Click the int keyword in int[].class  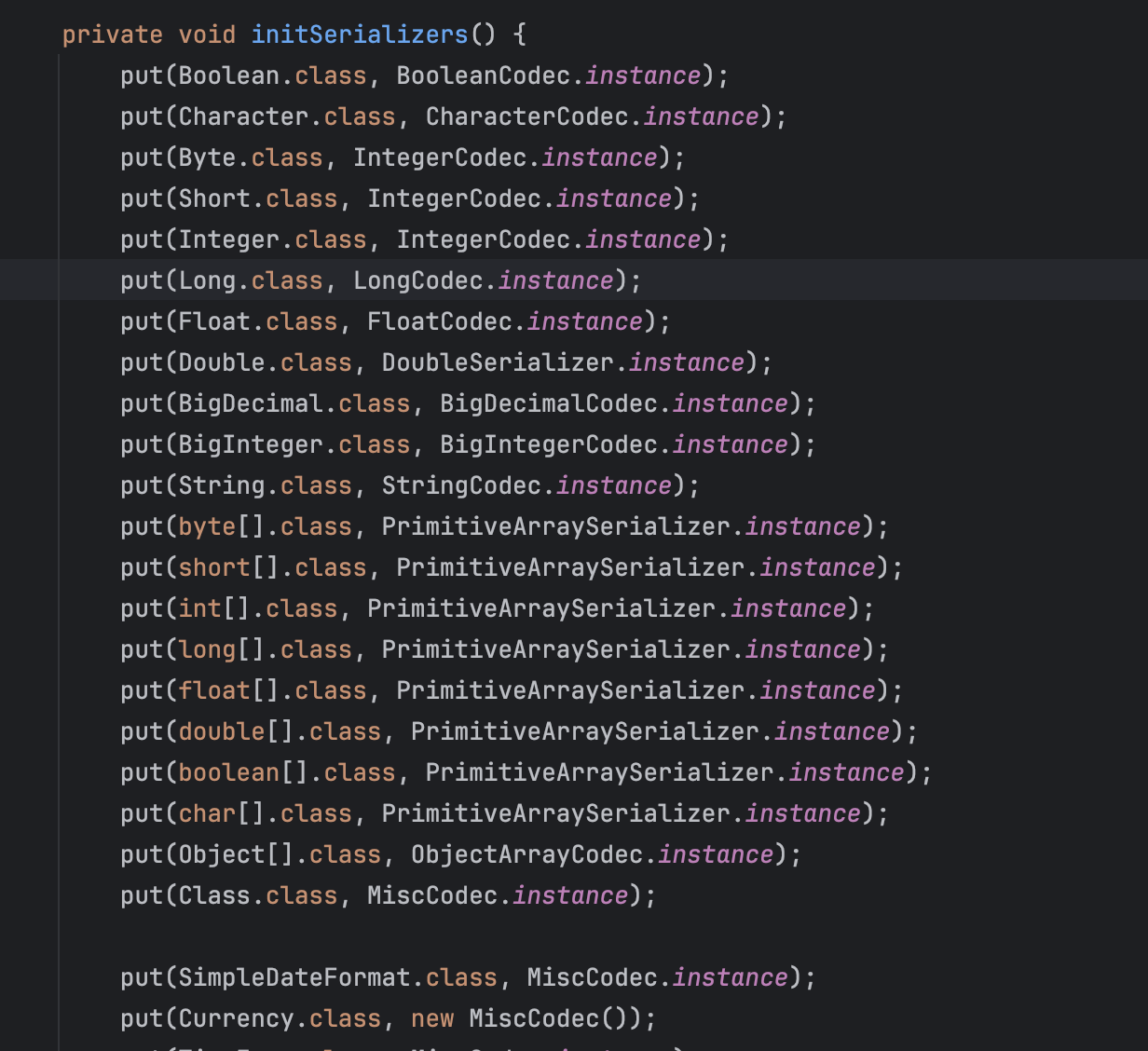[x=199, y=609]
